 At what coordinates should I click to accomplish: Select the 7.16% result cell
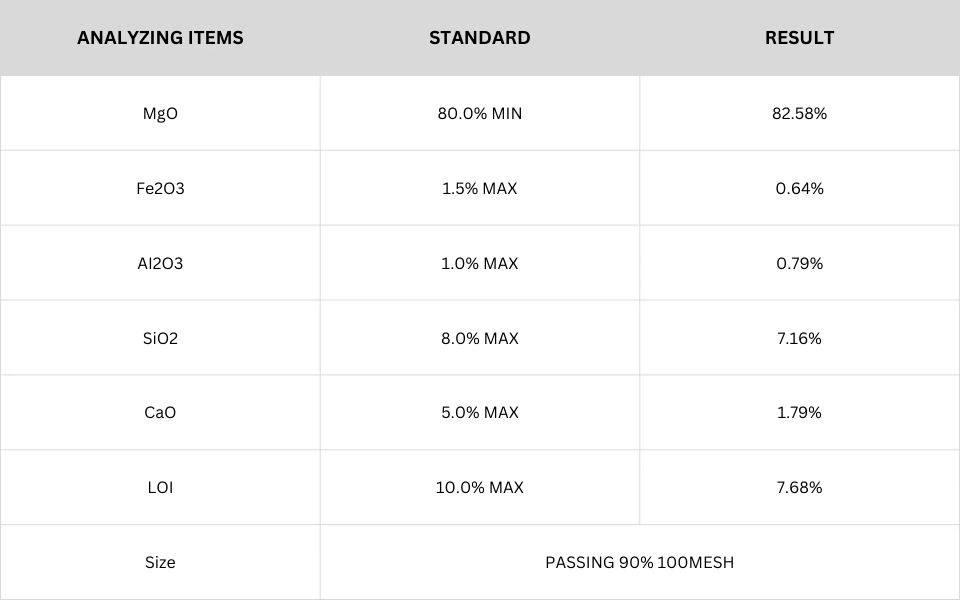click(x=799, y=338)
